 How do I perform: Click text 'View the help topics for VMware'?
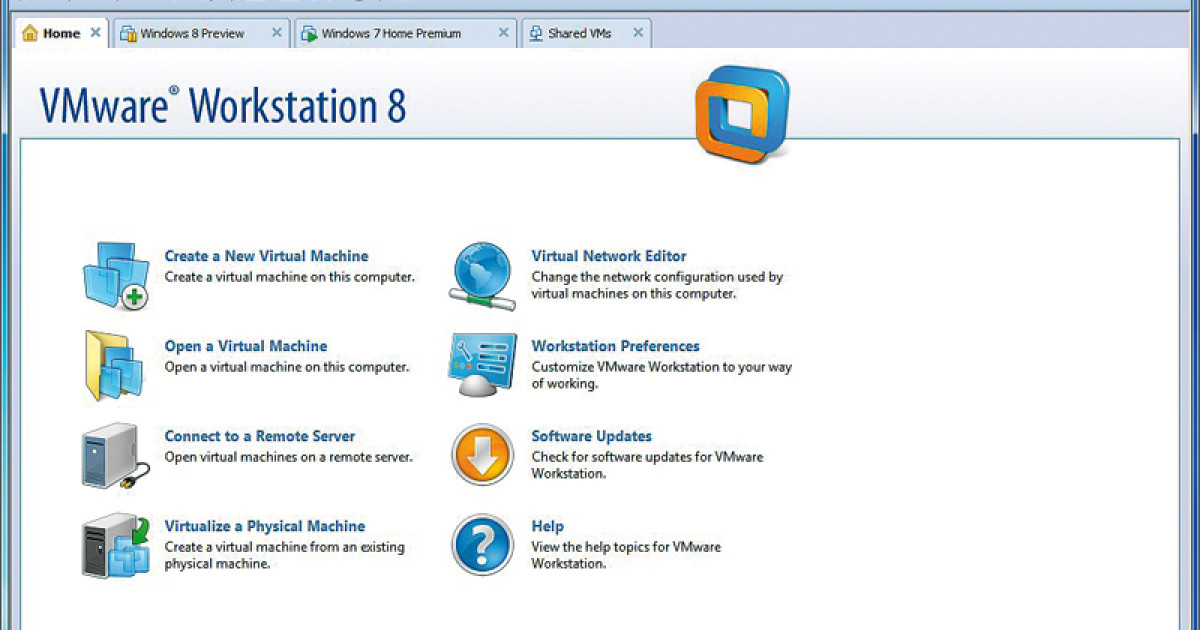click(626, 547)
